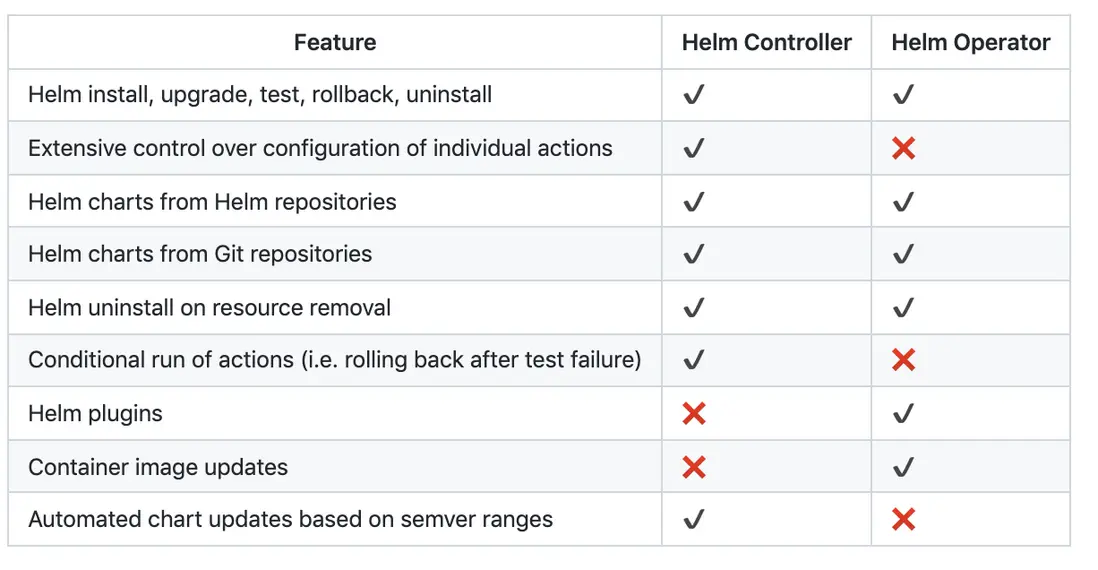
Task: Click Helm Operator checkmark for Helm repositories row
Action: (x=903, y=202)
